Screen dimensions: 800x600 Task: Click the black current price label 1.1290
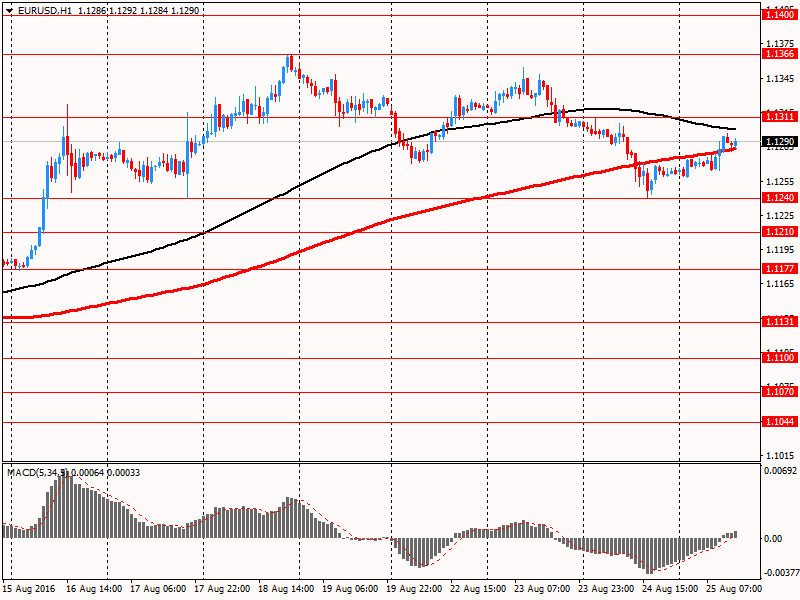click(780, 141)
